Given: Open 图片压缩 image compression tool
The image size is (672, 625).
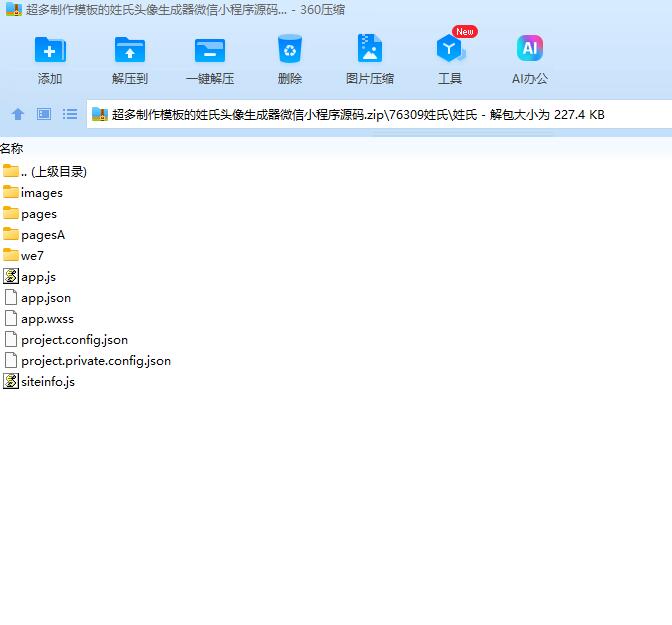Looking at the screenshot, I should (369, 60).
